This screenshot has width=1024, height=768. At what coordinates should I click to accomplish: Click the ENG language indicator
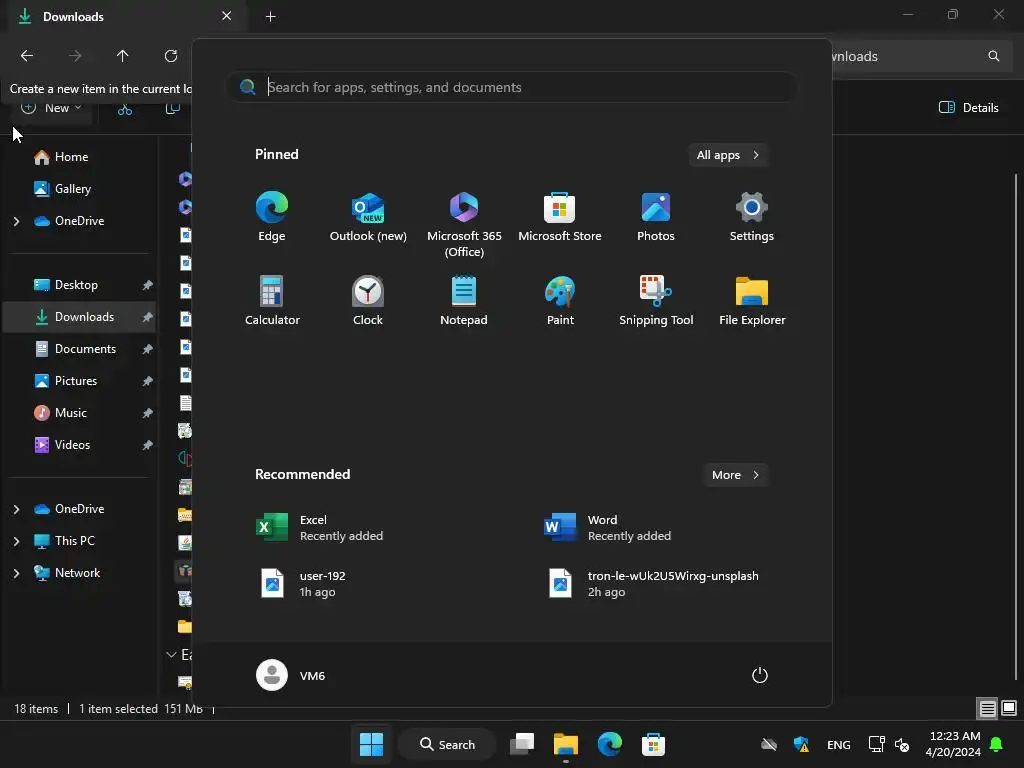pos(839,745)
